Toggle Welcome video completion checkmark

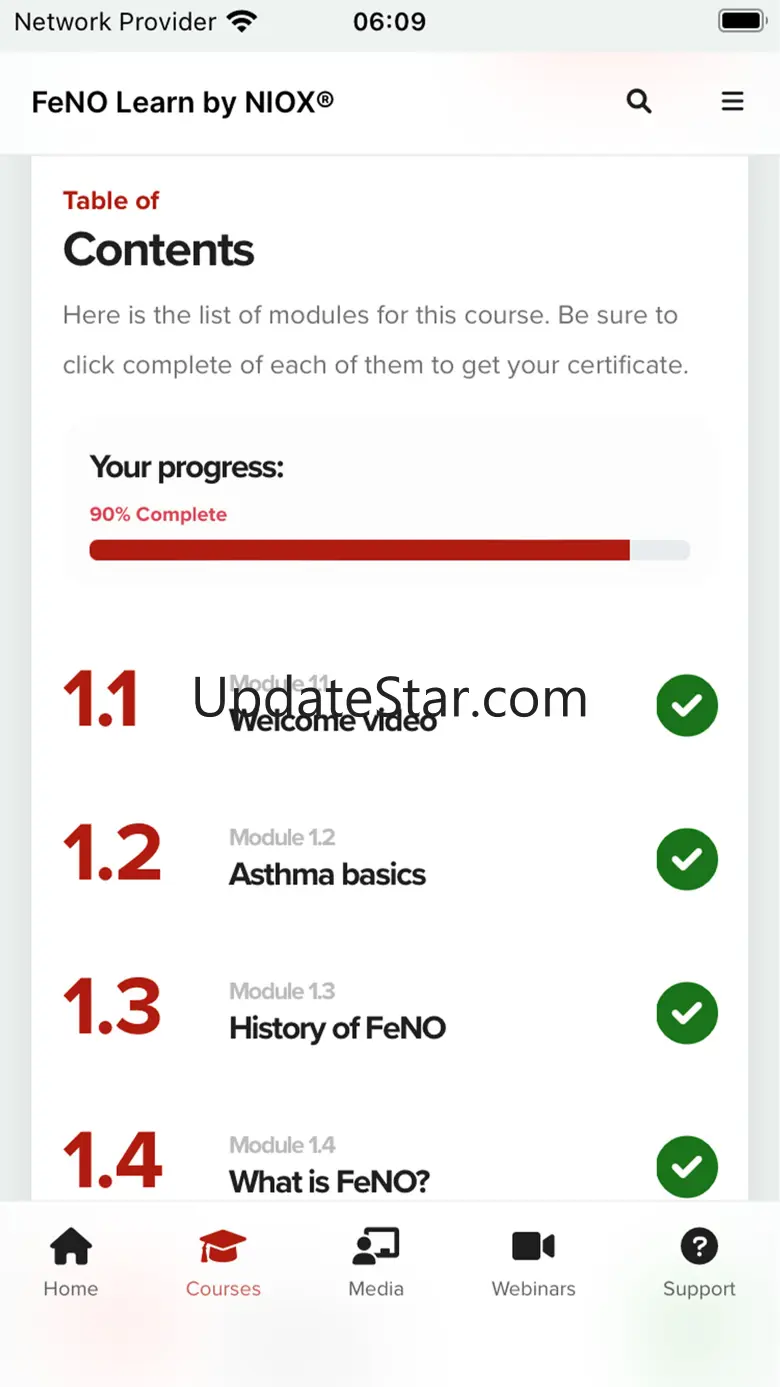687,705
